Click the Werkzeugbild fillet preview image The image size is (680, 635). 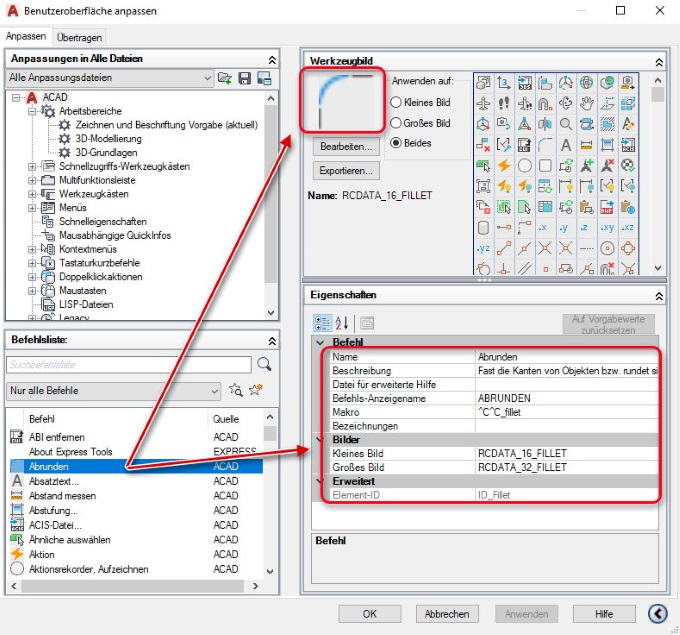click(344, 100)
